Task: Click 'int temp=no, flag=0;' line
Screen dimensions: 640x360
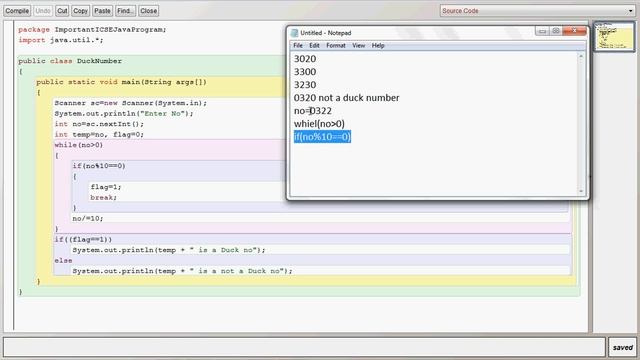Action: click(99, 134)
